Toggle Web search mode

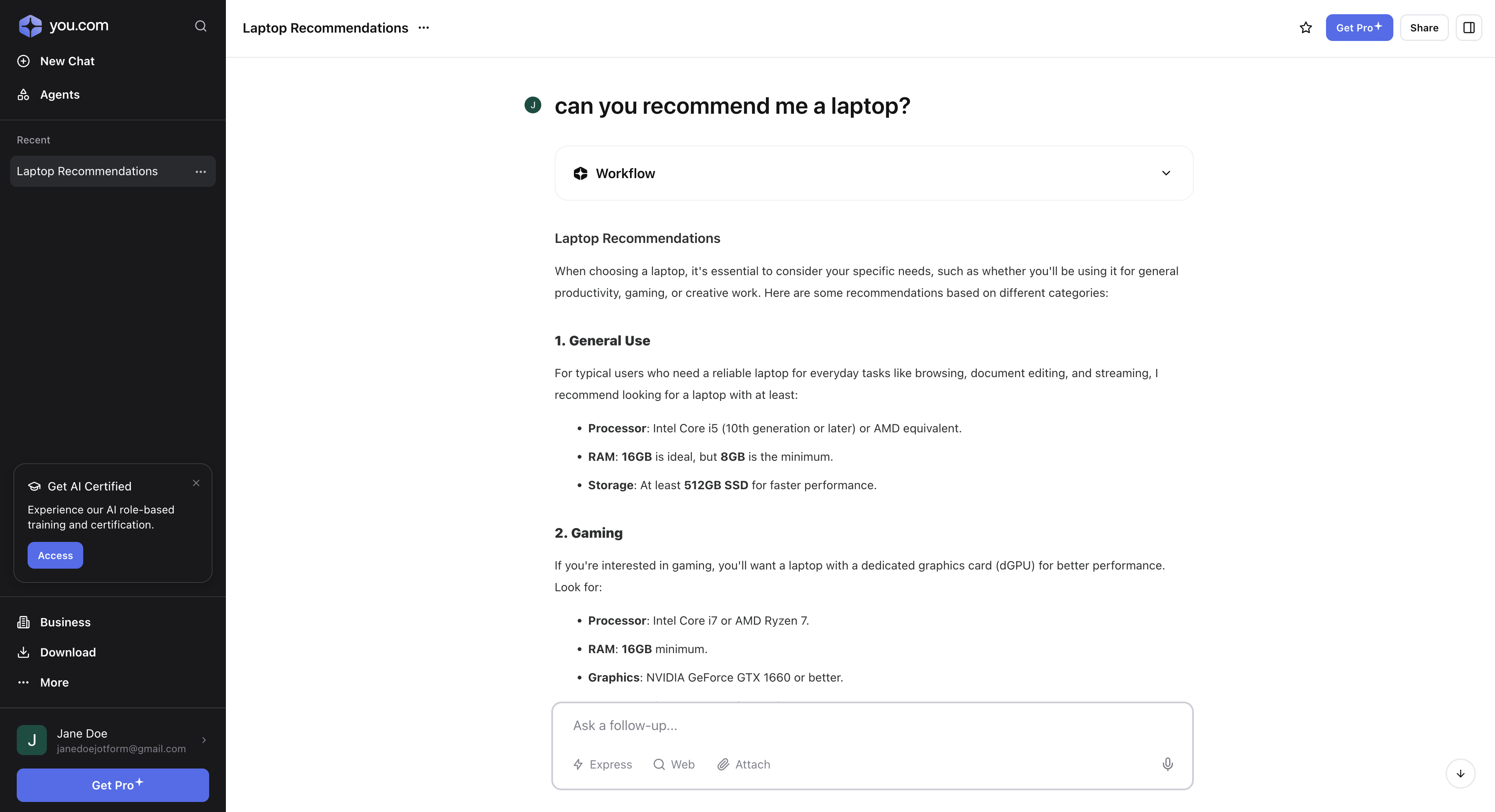674,764
